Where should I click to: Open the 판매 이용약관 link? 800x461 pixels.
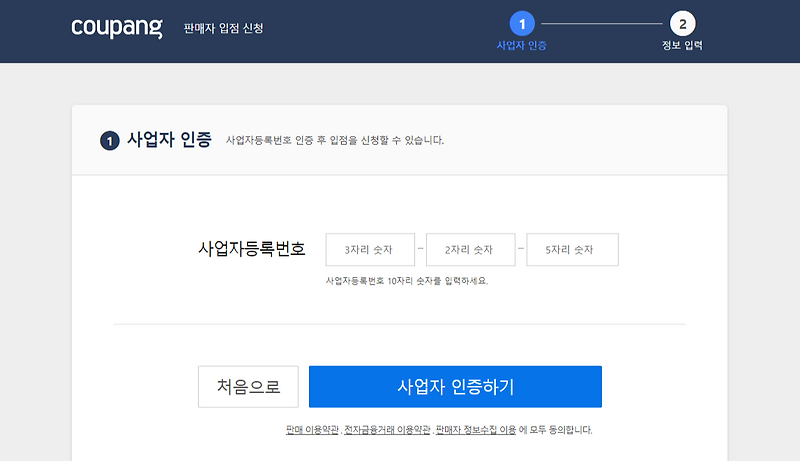coord(312,430)
